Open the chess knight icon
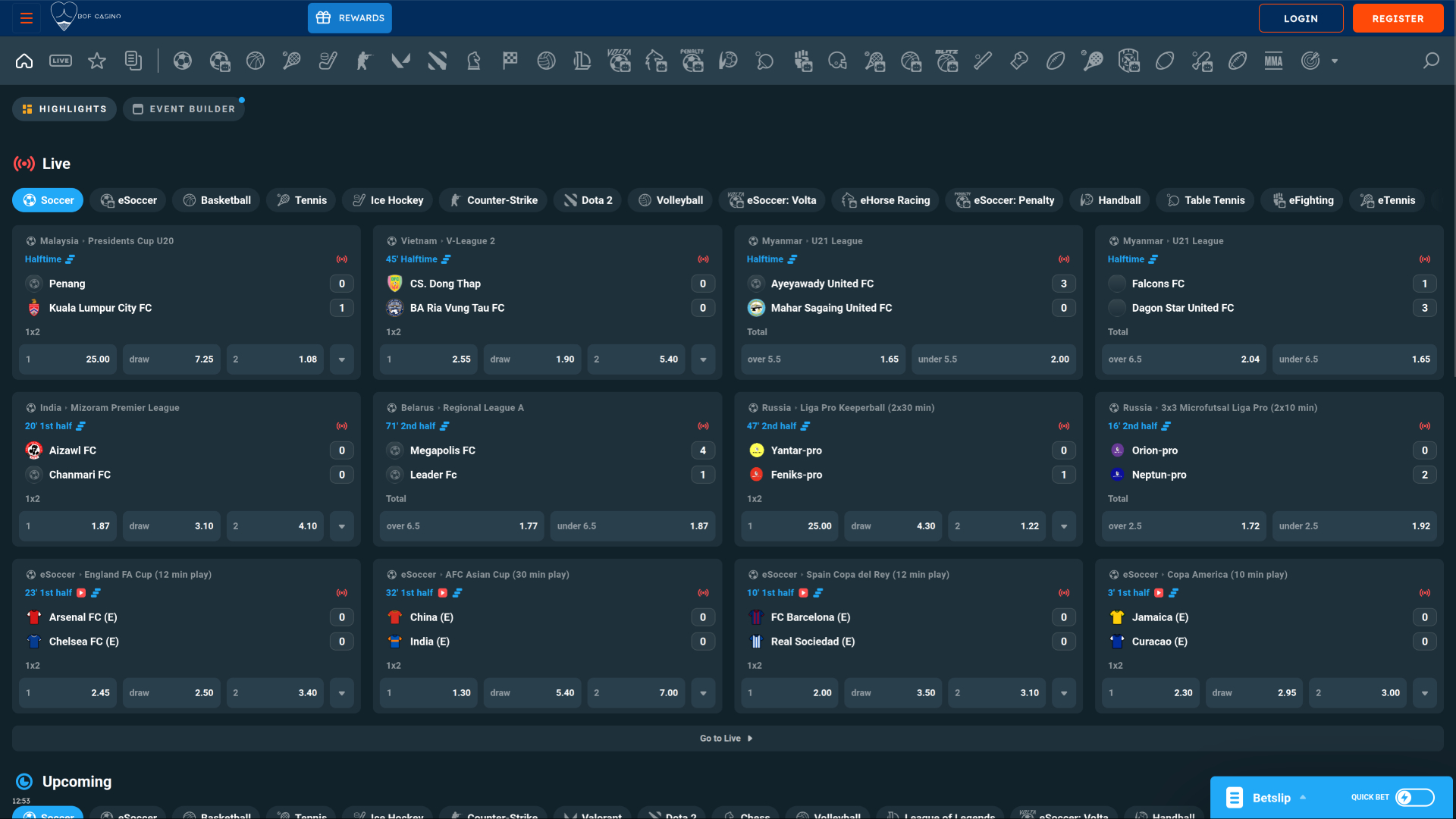This screenshot has width=1456, height=819. tap(474, 61)
